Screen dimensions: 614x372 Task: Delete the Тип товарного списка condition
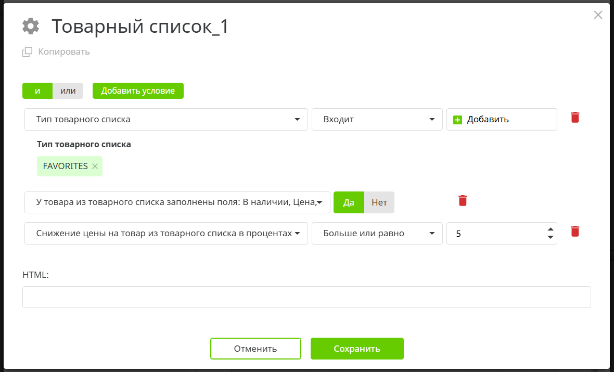coord(575,117)
